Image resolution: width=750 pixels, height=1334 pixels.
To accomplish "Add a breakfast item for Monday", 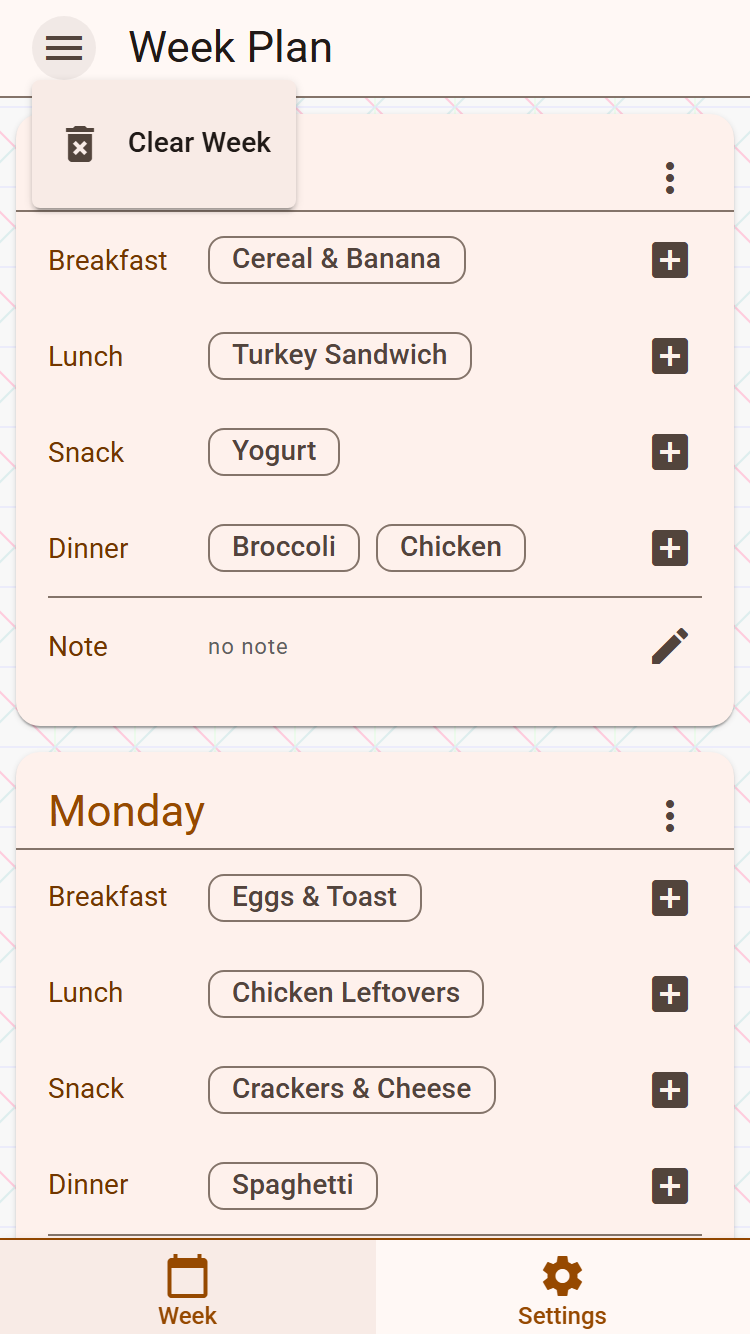I will point(670,898).
